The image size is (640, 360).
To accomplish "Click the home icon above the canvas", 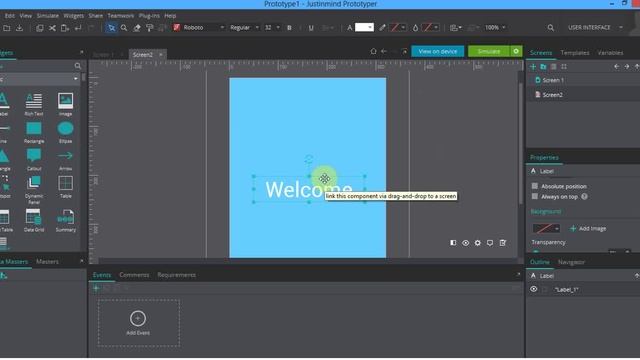I will 373,51.
